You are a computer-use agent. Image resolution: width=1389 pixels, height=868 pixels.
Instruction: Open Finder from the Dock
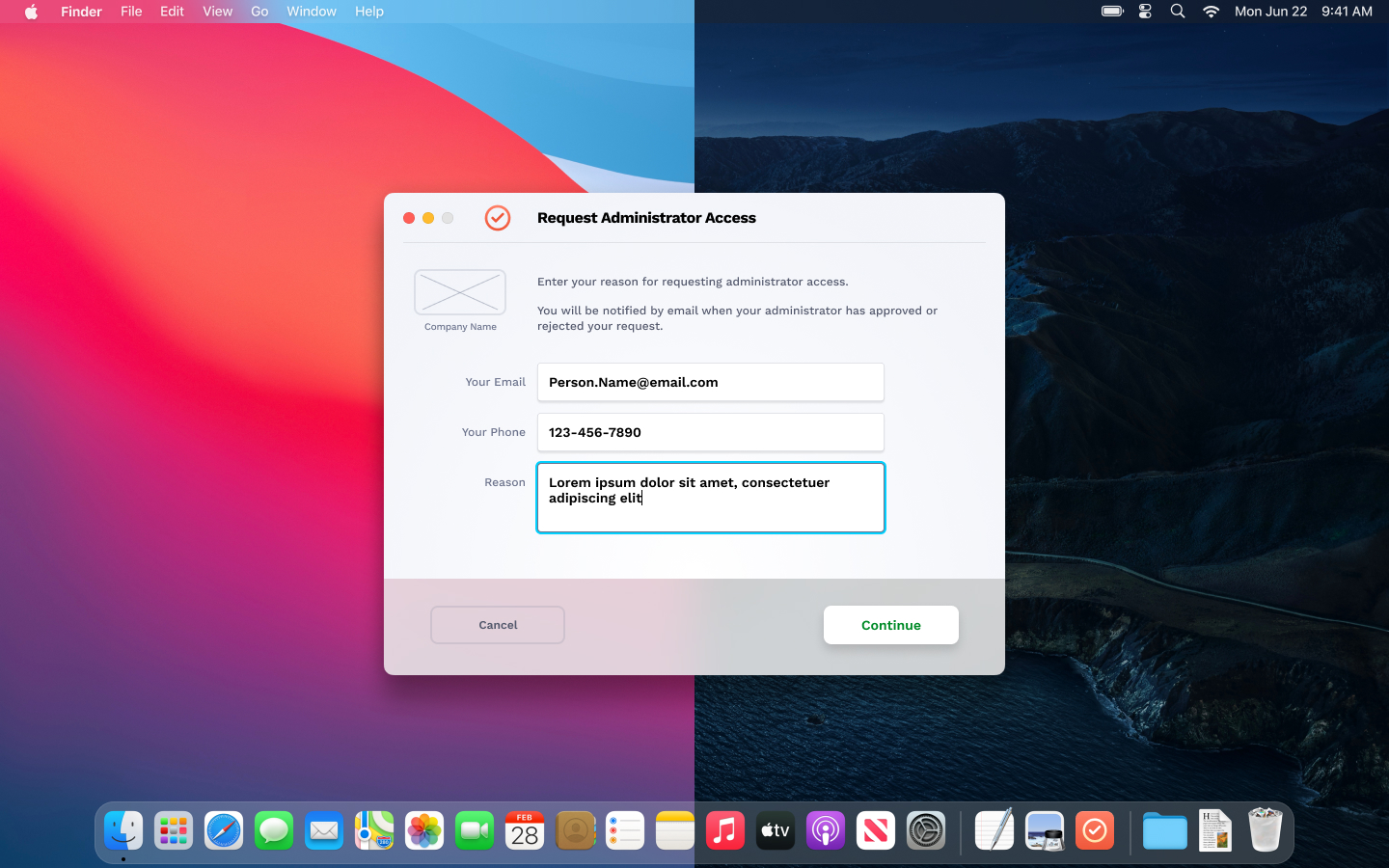(123, 830)
